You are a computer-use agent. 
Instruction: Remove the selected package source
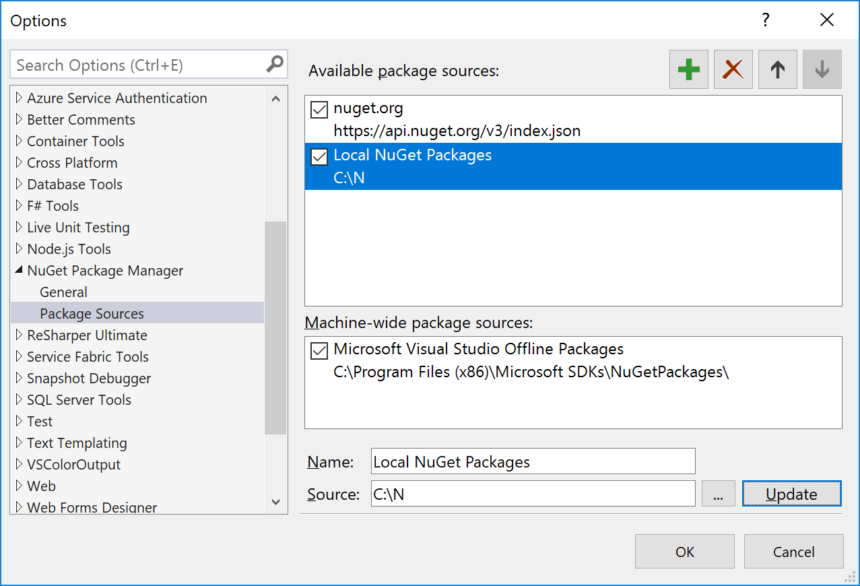tap(732, 70)
